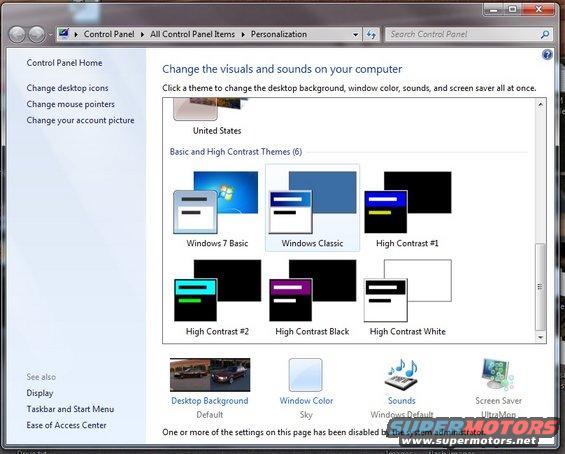The height and width of the screenshot is (454, 565).
Task: Open address bar history dropdown arrow
Action: pos(356,35)
